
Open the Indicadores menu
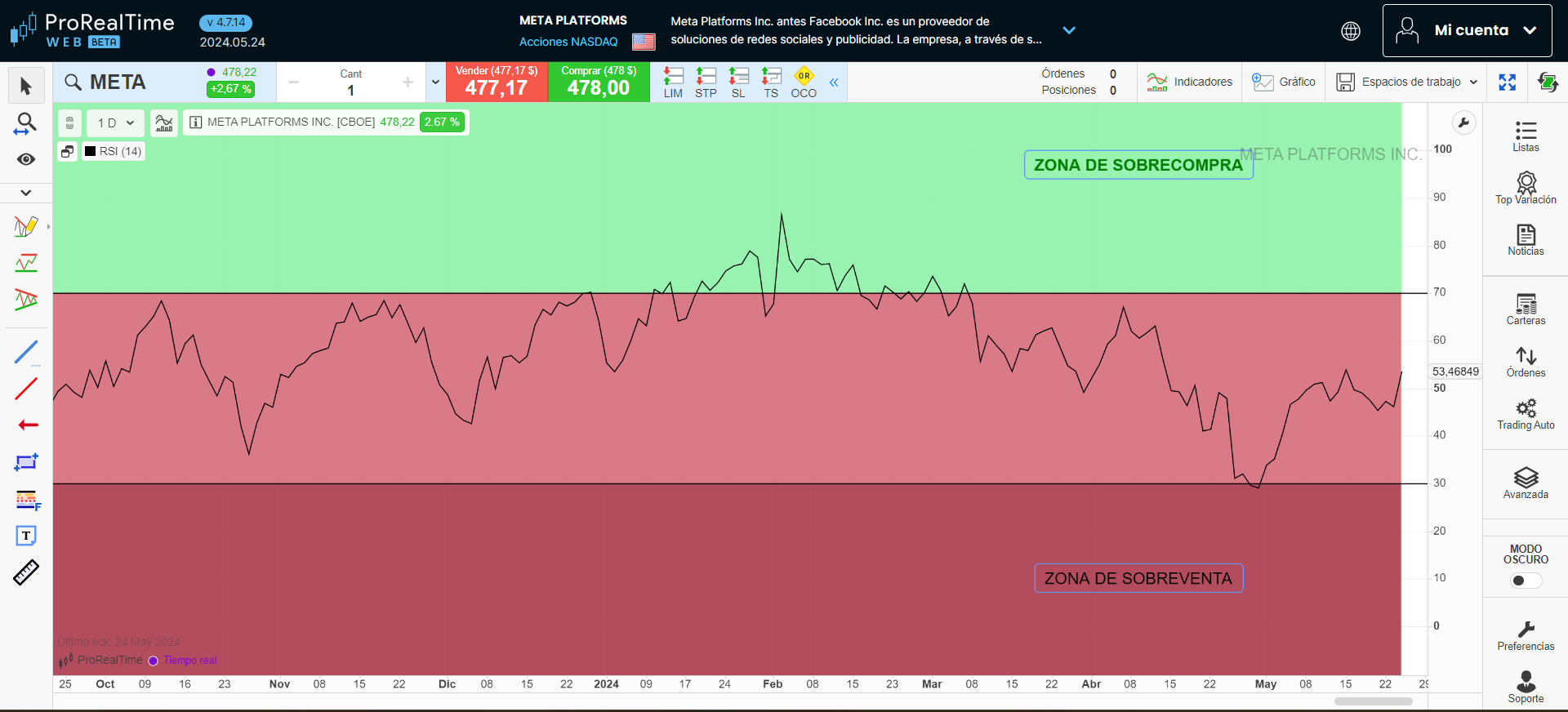click(x=1189, y=82)
